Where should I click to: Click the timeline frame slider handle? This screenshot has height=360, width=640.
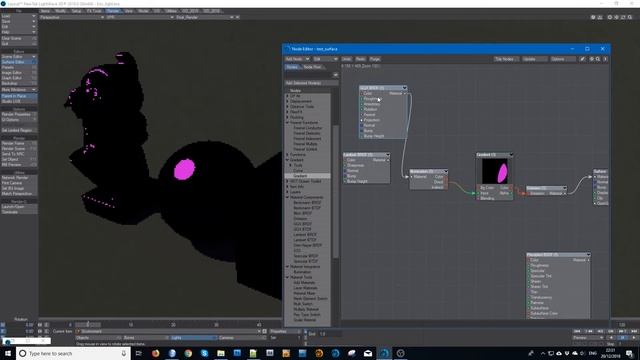[x=88, y=325]
